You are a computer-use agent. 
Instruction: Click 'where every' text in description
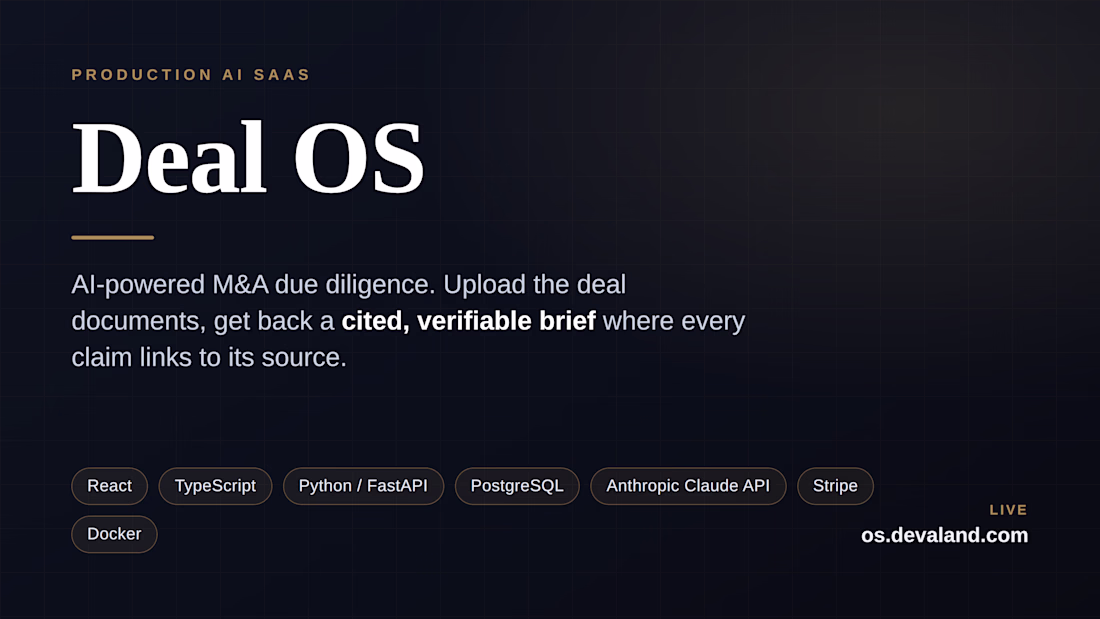point(674,321)
